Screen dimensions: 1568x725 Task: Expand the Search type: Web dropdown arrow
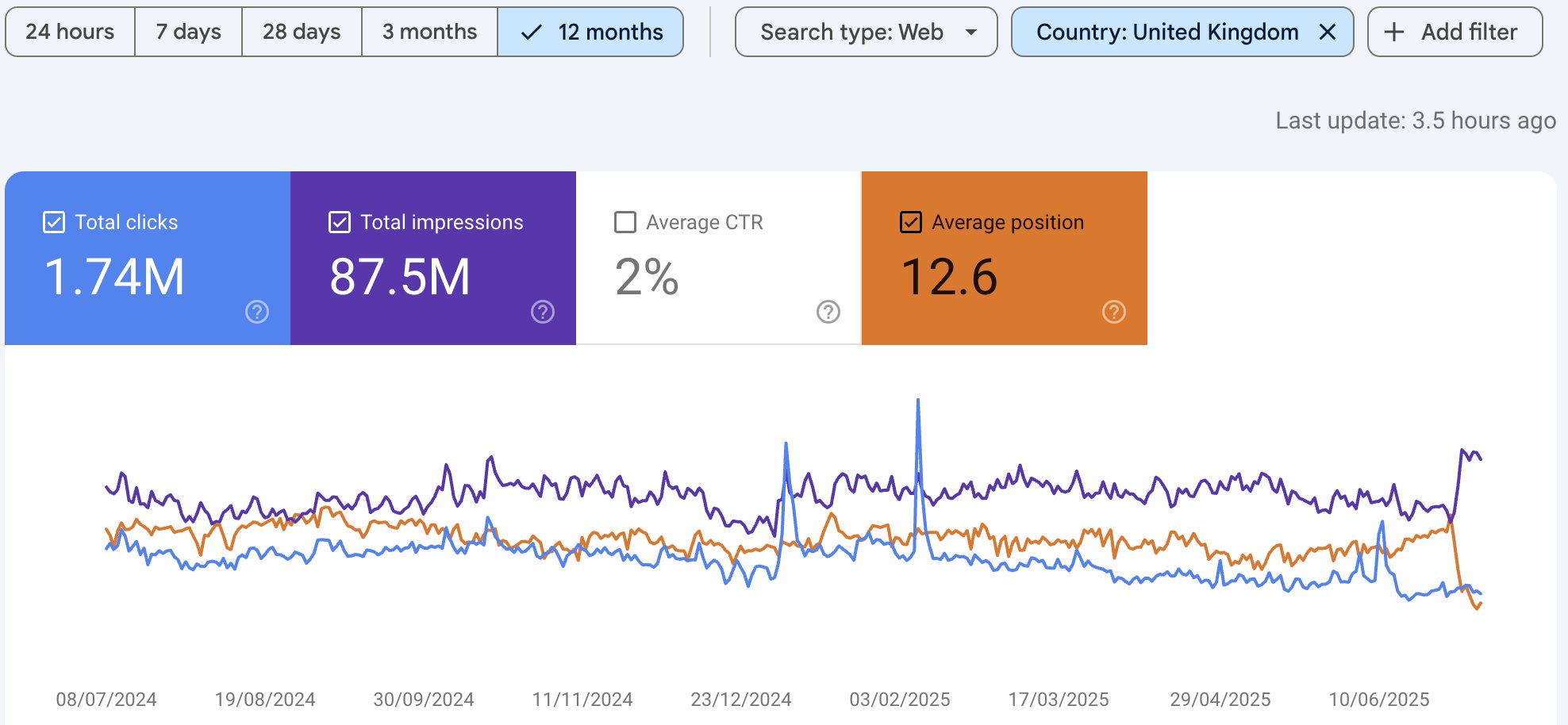[971, 33]
